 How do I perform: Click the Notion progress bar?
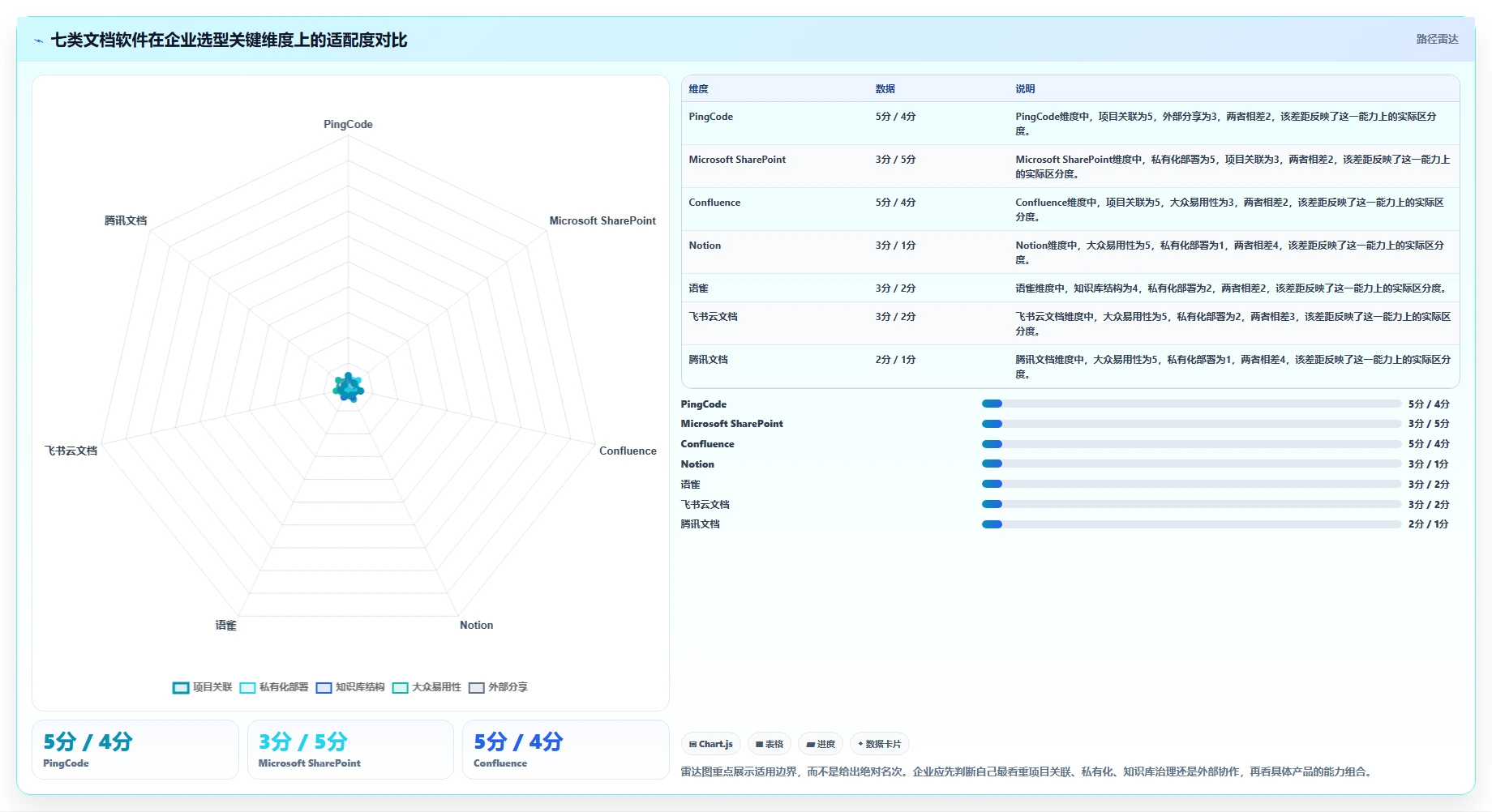[x=1191, y=464]
